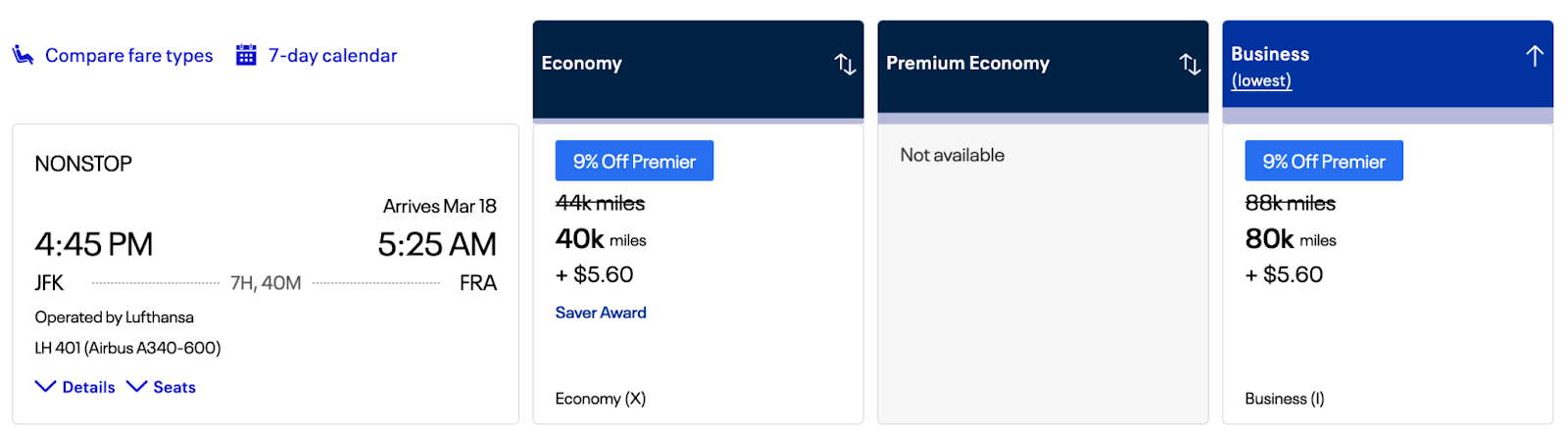Click the seat icon beside Compare fare types
The width and height of the screenshot is (1568, 436).
click(x=23, y=55)
